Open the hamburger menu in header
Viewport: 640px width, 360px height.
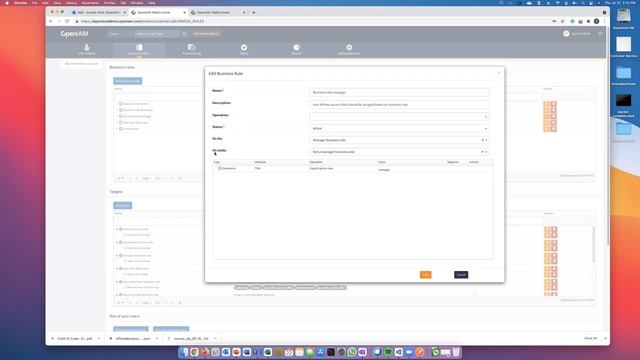(600, 34)
